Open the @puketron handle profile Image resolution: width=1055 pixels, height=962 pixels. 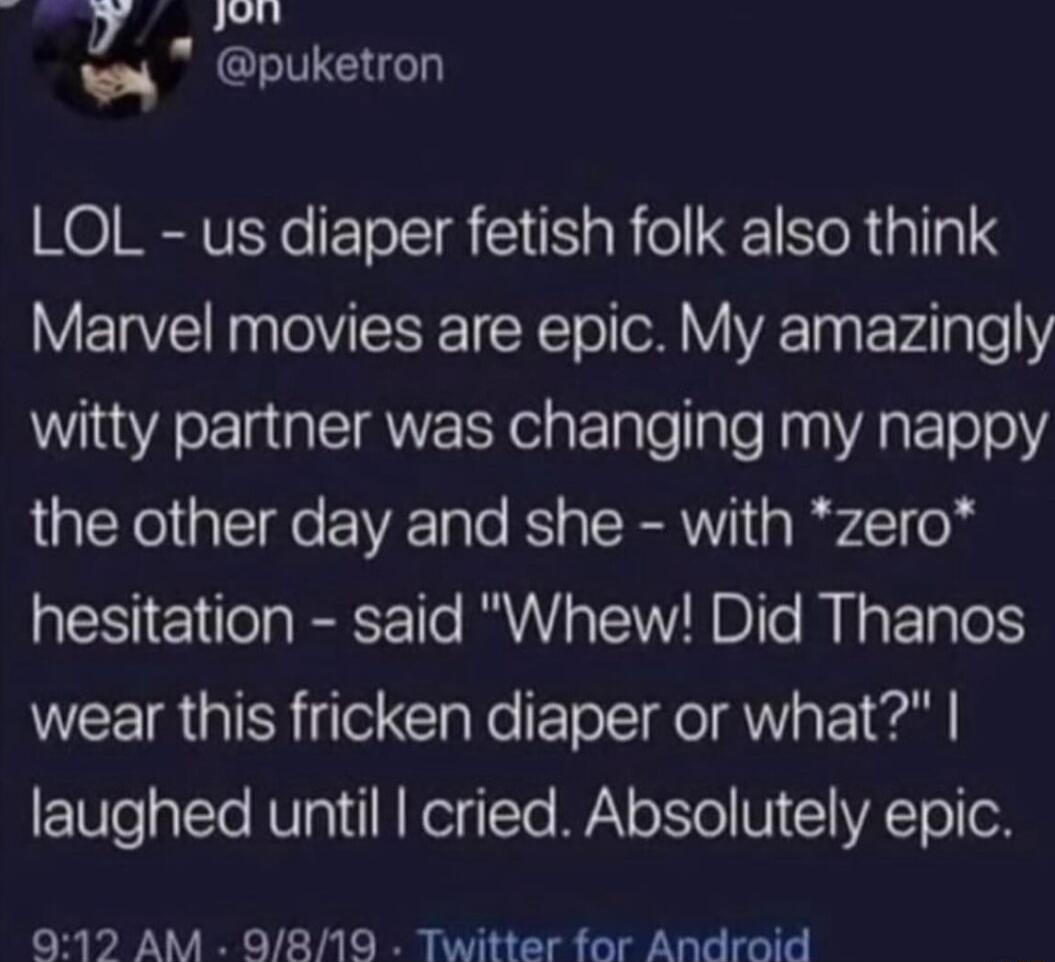[331, 65]
